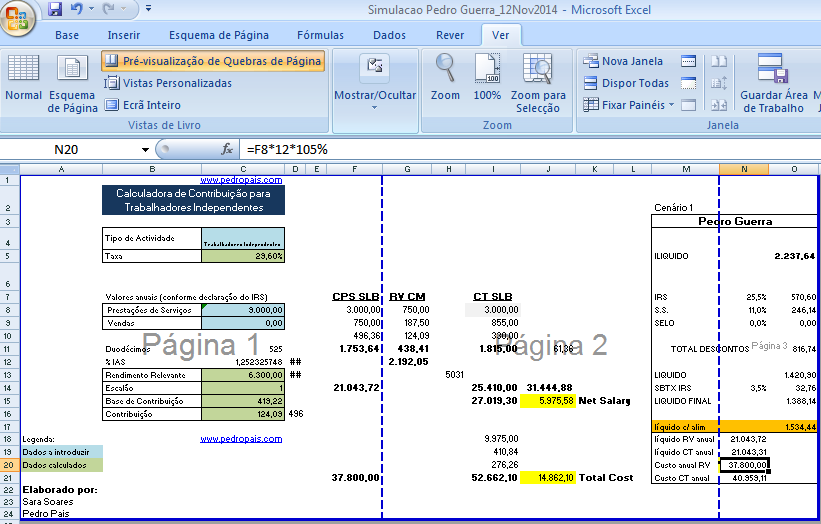Click the formula bar with =F8*12*105%
This screenshot has width=821, height=524.
coord(530,150)
